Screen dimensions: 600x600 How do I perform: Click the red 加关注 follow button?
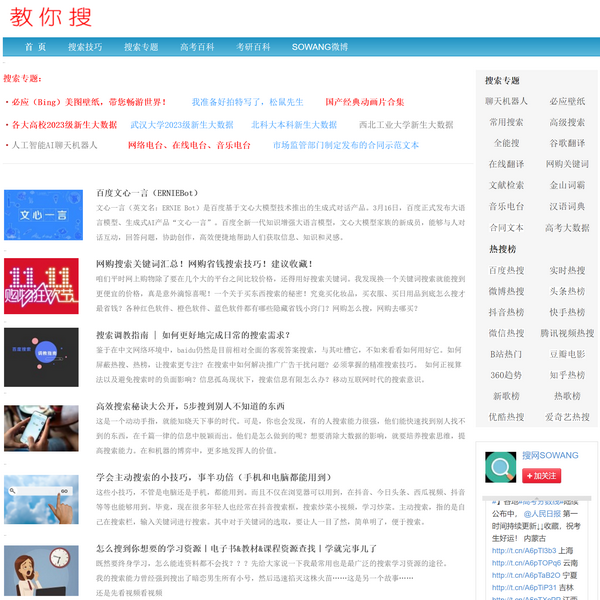tap(541, 476)
